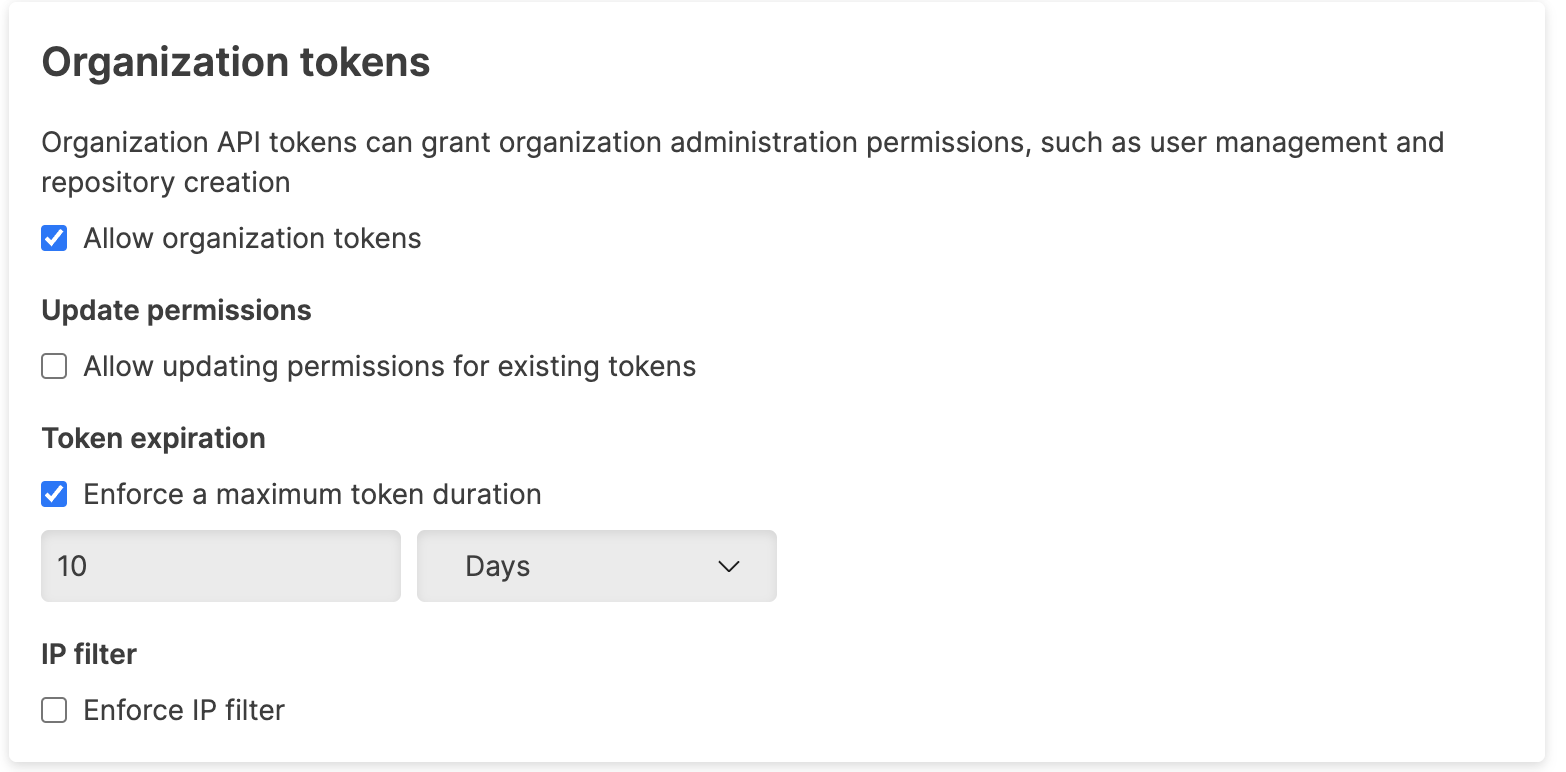Disable the Enforce maximum token duration checkbox
This screenshot has height=772, width=1566.
click(x=54, y=495)
